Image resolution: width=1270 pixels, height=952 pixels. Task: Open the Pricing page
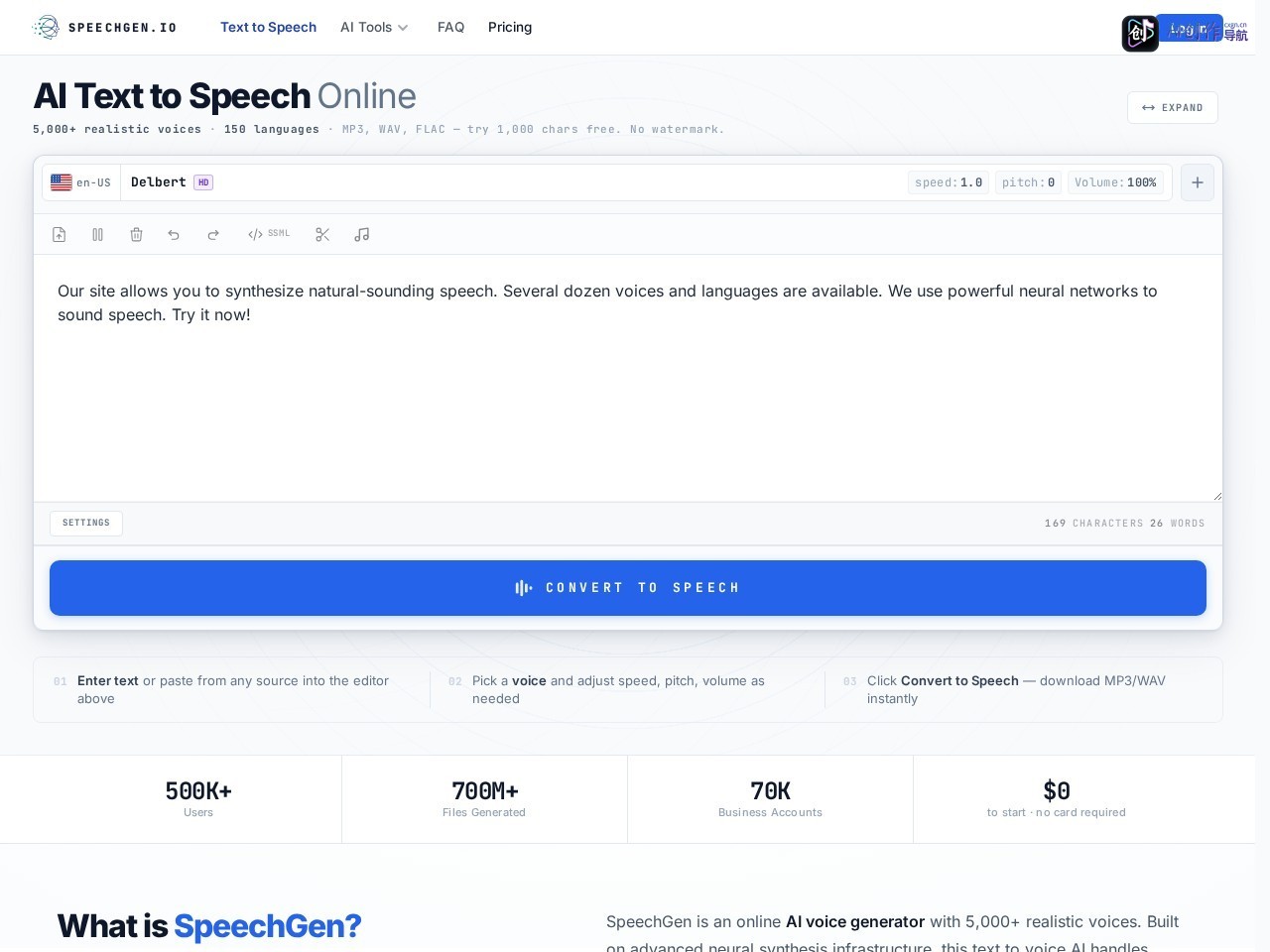(510, 28)
